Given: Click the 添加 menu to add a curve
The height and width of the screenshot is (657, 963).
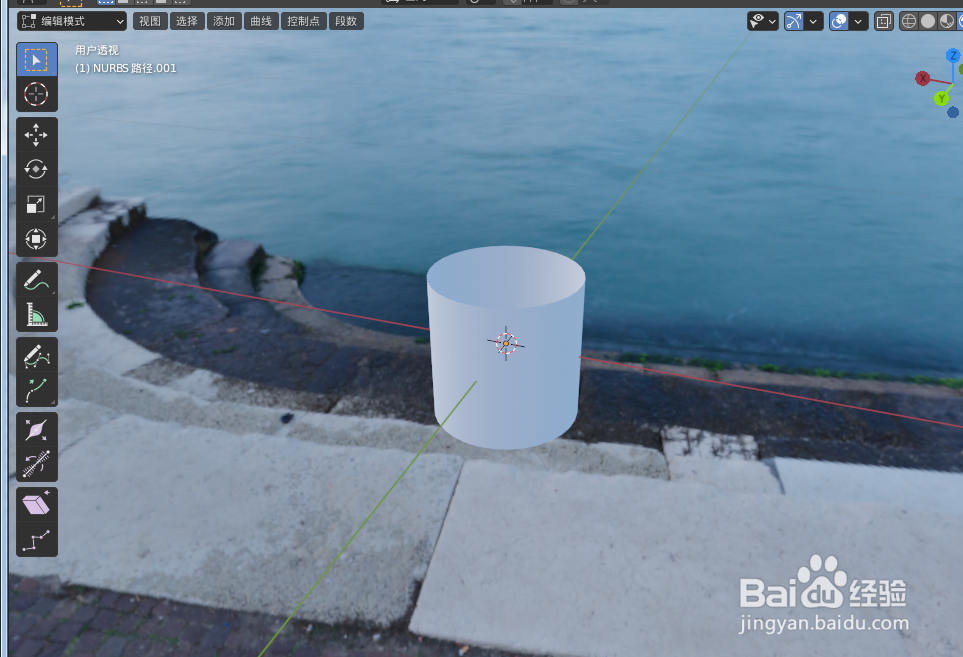Looking at the screenshot, I should (223, 20).
